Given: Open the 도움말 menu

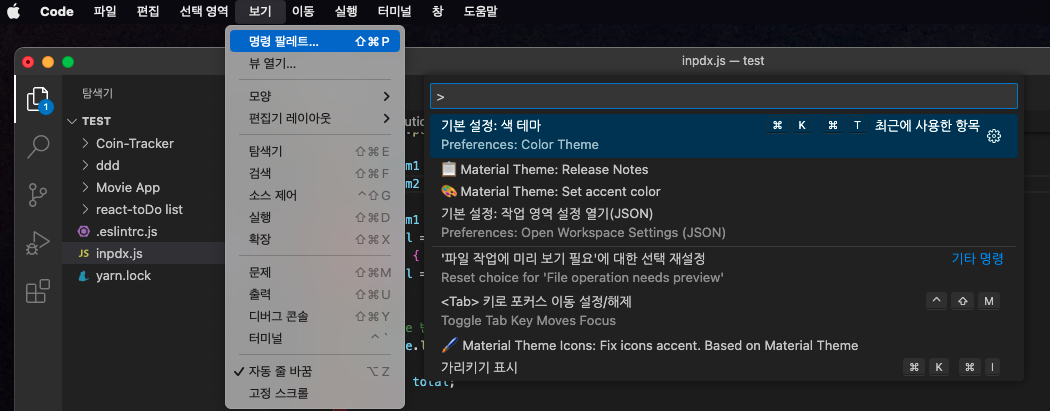Looking at the screenshot, I should click(x=480, y=11).
